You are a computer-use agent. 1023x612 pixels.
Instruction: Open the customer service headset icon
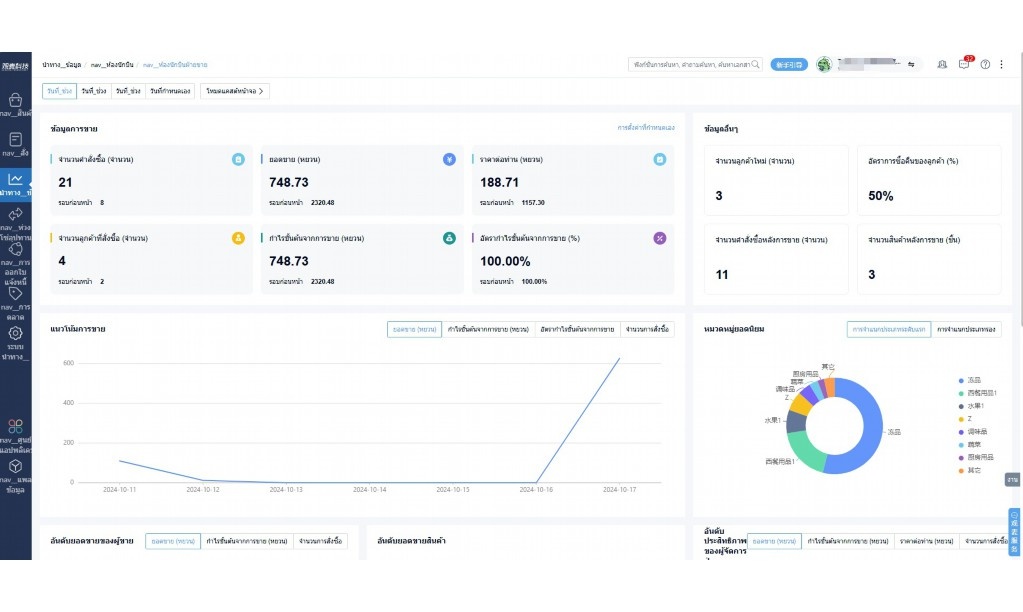pos(942,64)
